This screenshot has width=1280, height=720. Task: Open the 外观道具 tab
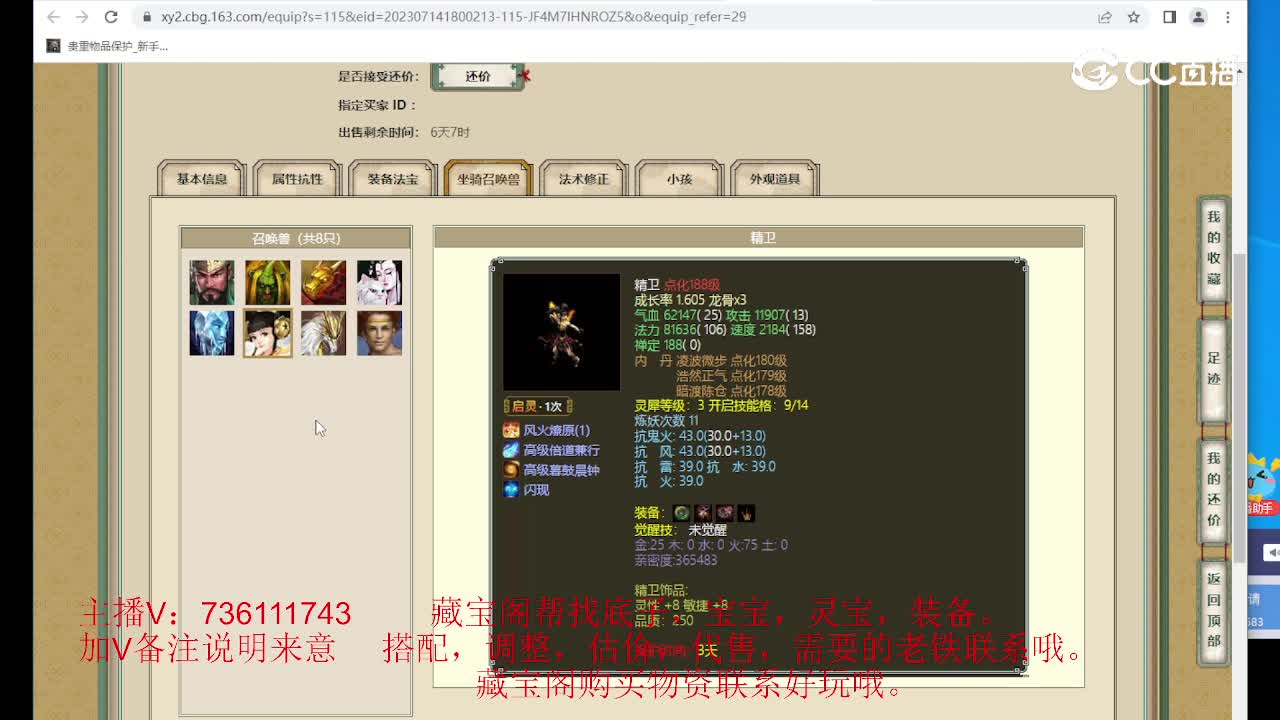[x=775, y=179]
